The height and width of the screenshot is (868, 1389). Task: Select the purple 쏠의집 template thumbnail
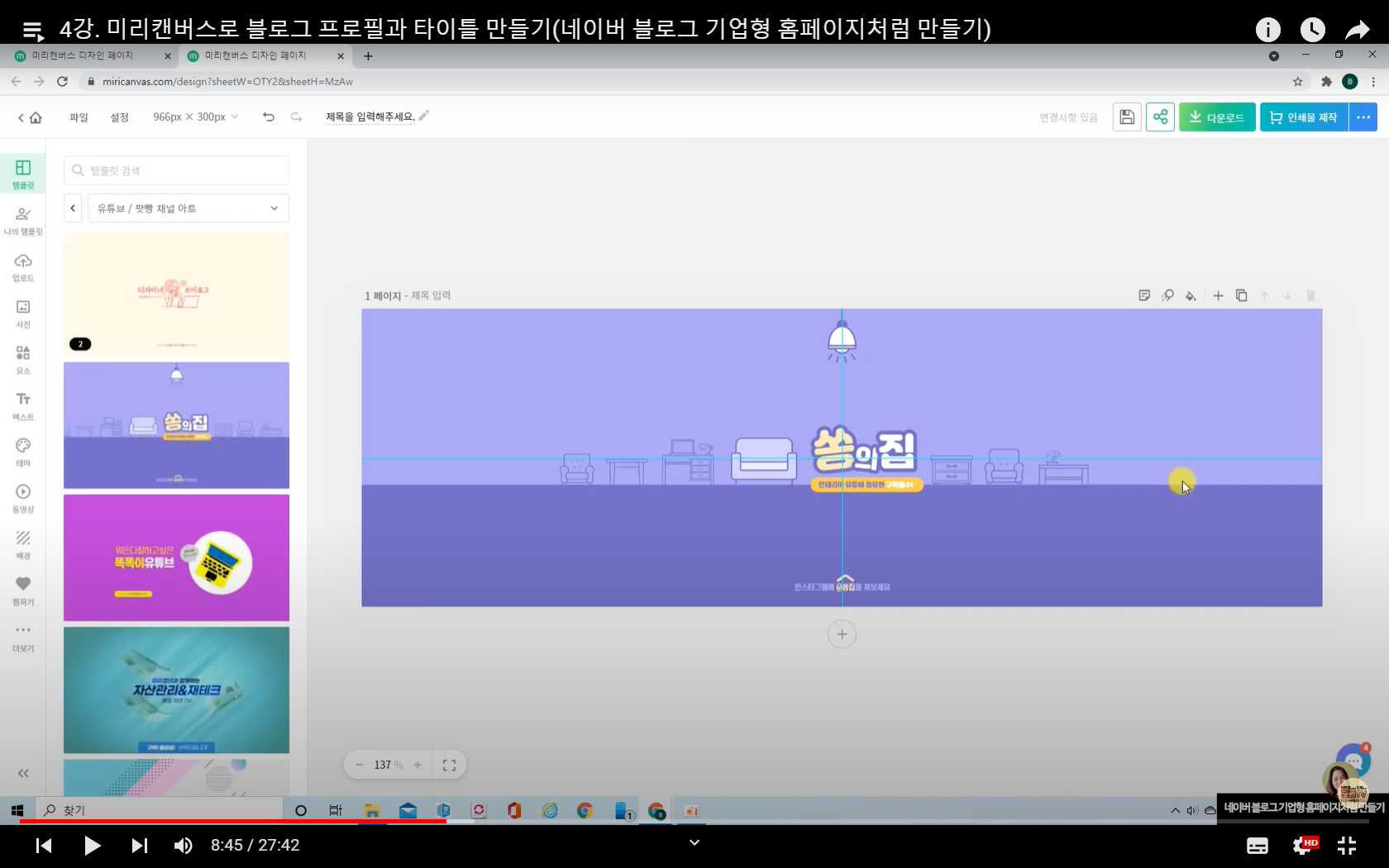176,425
